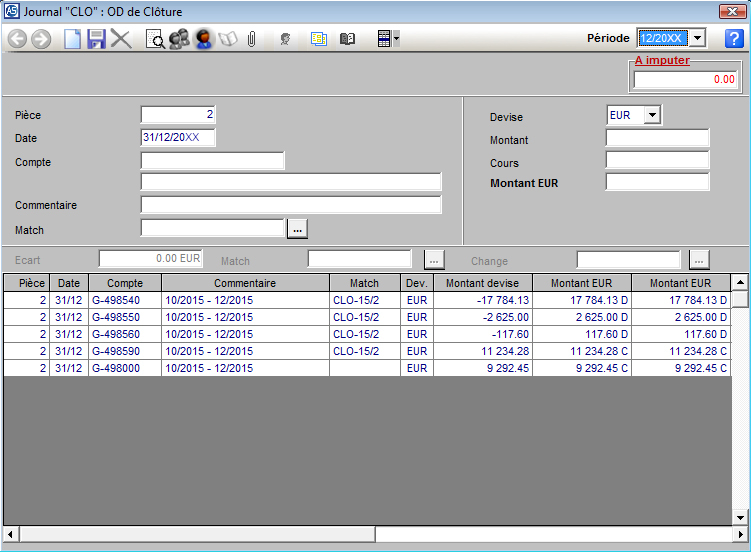751x552 pixels.
Task: Expand the Devise EUR dropdown
Action: point(653,115)
